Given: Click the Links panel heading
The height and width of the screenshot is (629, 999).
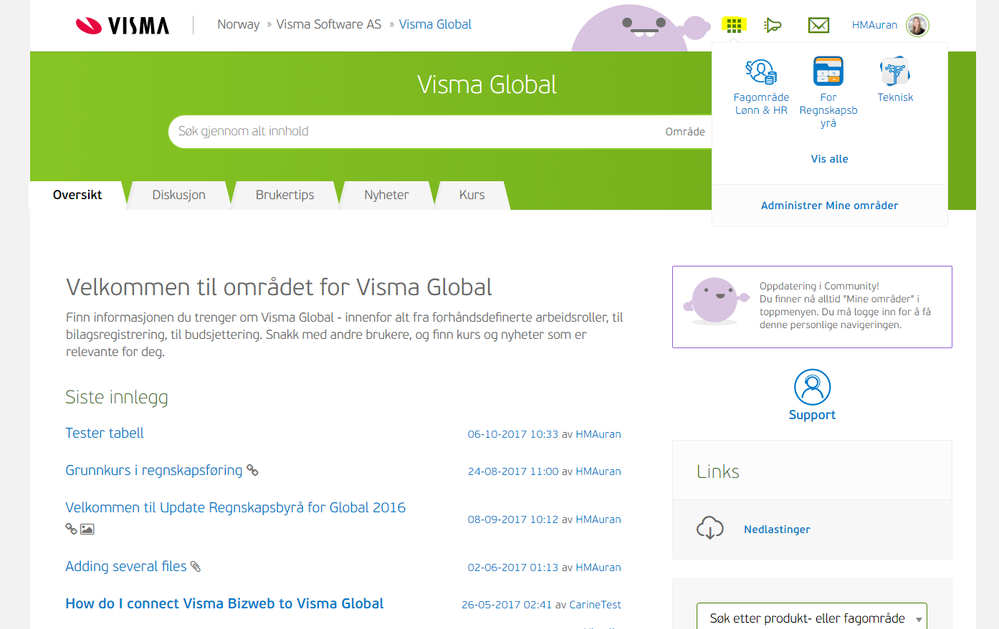Looking at the screenshot, I should [x=718, y=472].
